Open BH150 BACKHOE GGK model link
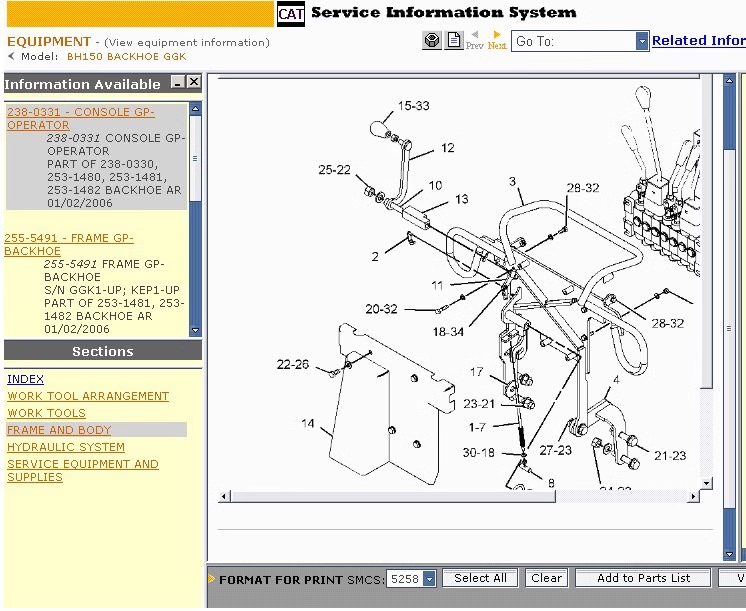 (127, 57)
